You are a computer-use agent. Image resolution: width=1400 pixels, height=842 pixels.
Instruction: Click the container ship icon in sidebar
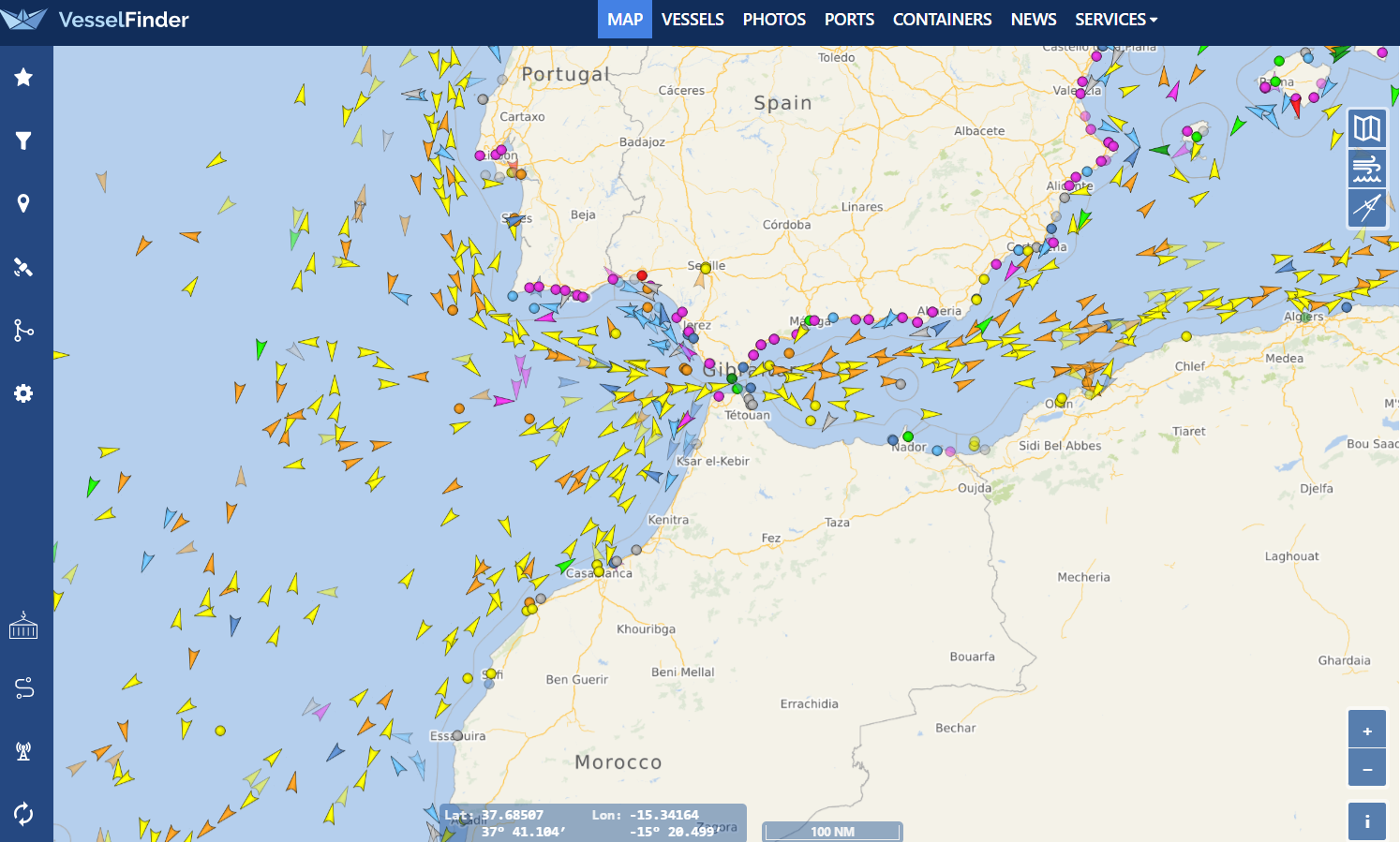click(23, 626)
